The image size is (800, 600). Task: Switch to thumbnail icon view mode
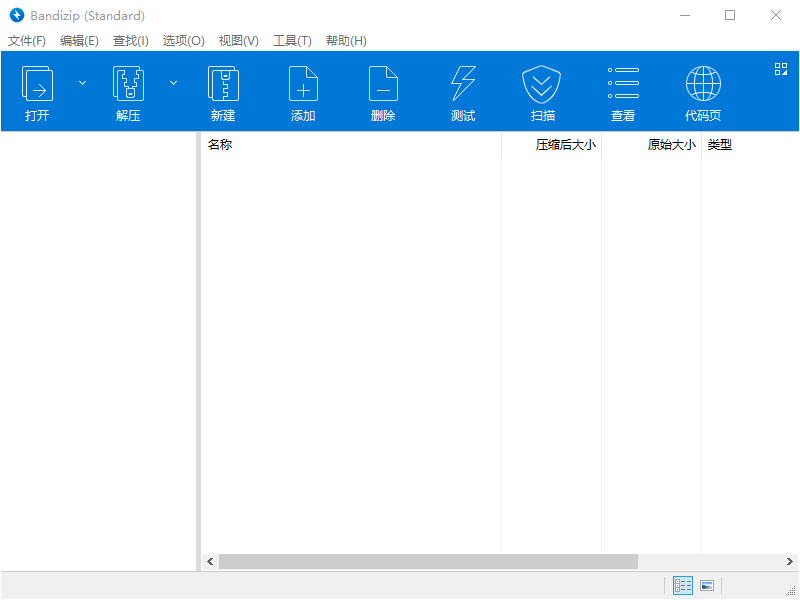[x=707, y=586]
